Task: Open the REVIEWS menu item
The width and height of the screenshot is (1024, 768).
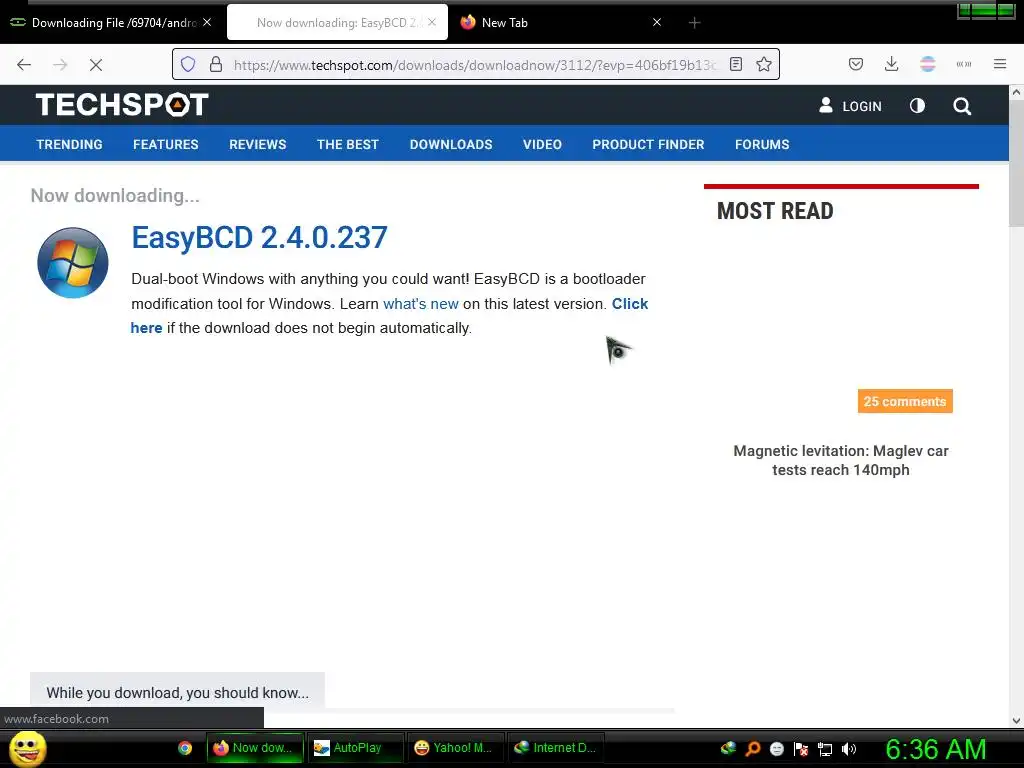Action: (x=257, y=144)
